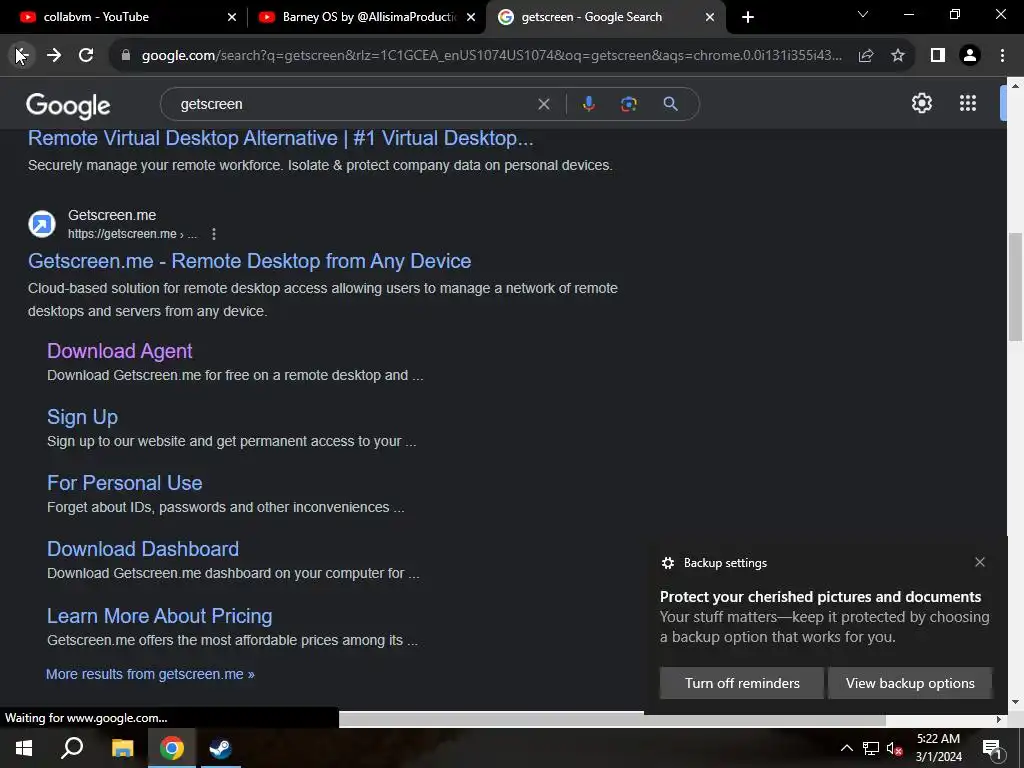Open the clock showing 5:22 AM
The height and width of the screenshot is (768, 1024).
(938, 748)
